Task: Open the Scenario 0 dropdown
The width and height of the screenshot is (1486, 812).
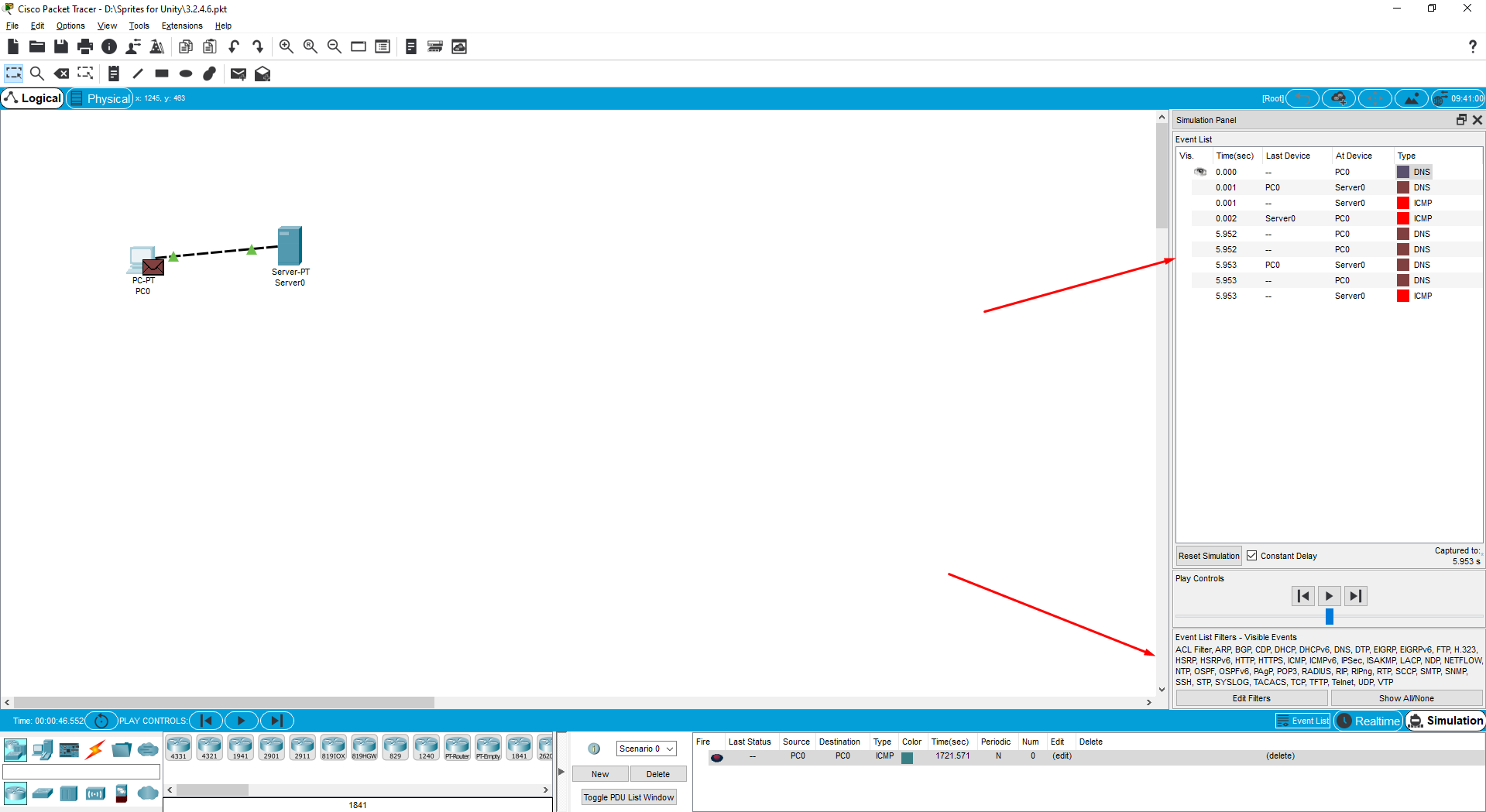Action: click(x=646, y=749)
